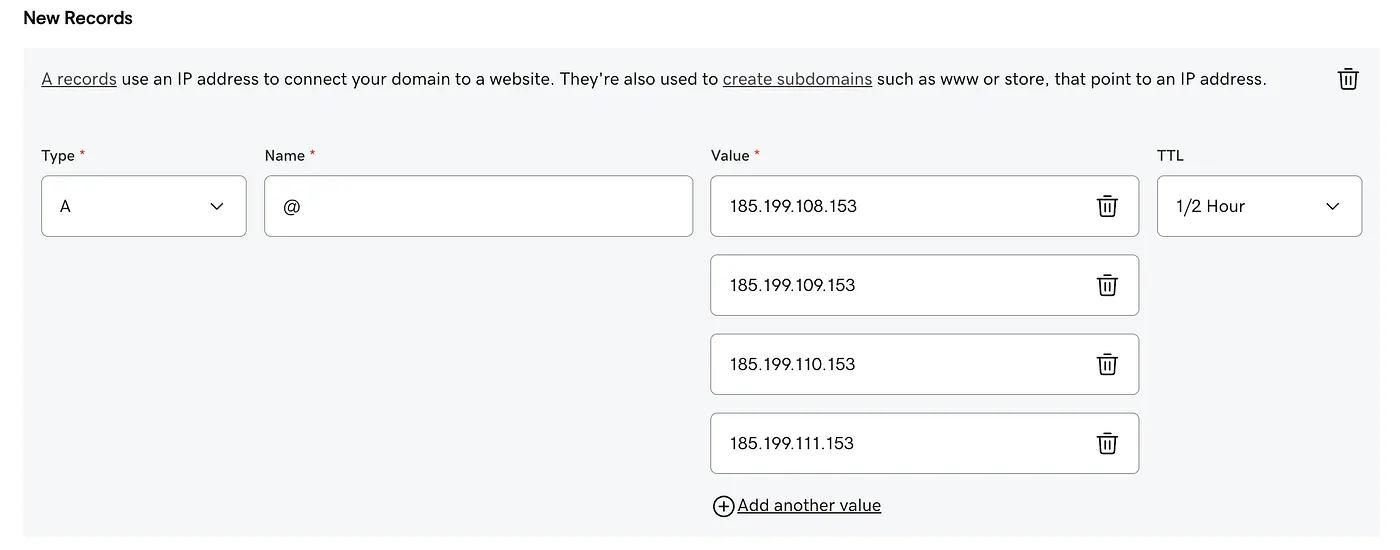Open the 'A records' help link
1400x550 pixels.
tap(79, 79)
